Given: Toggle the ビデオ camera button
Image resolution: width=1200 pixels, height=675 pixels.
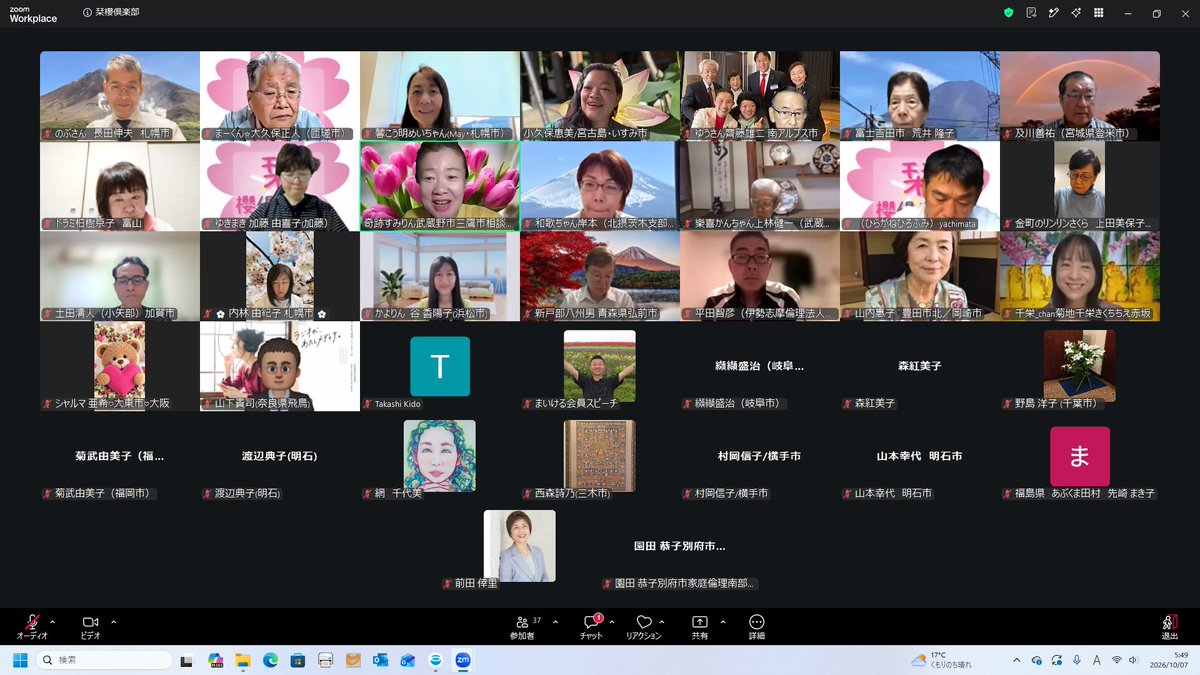Looking at the screenshot, I should point(91,626).
